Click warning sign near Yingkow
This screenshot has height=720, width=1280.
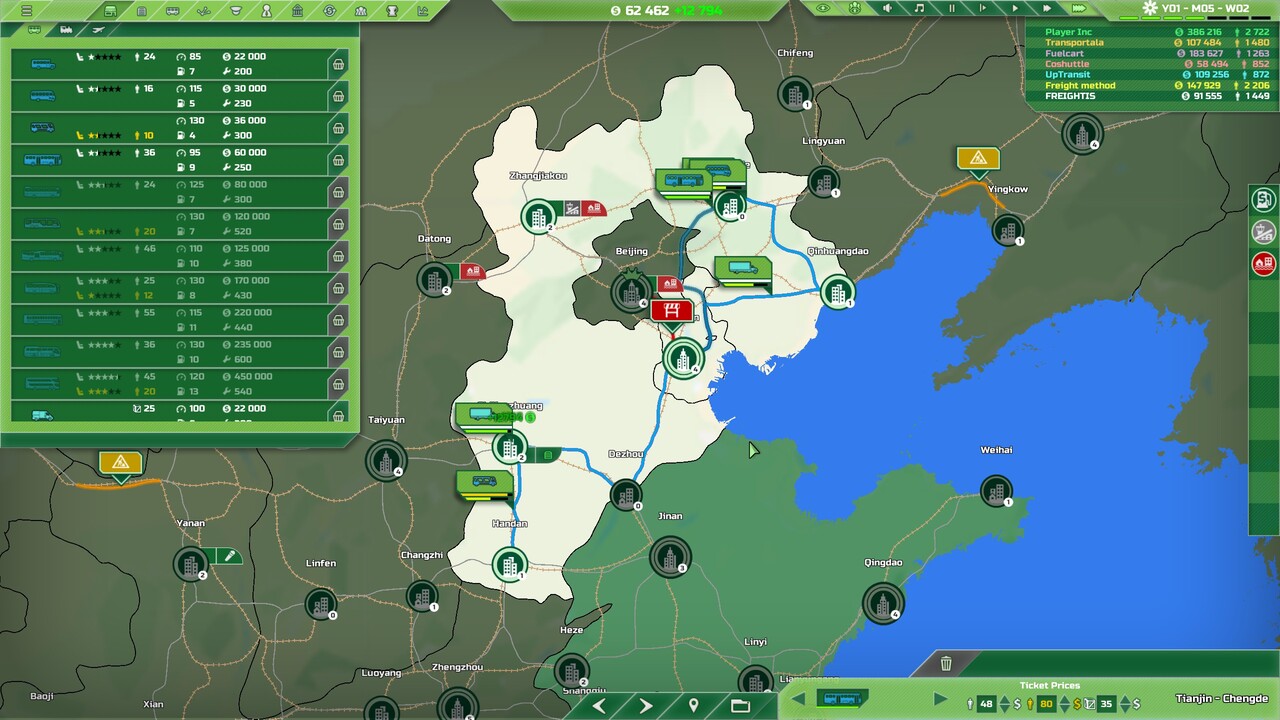(x=977, y=158)
